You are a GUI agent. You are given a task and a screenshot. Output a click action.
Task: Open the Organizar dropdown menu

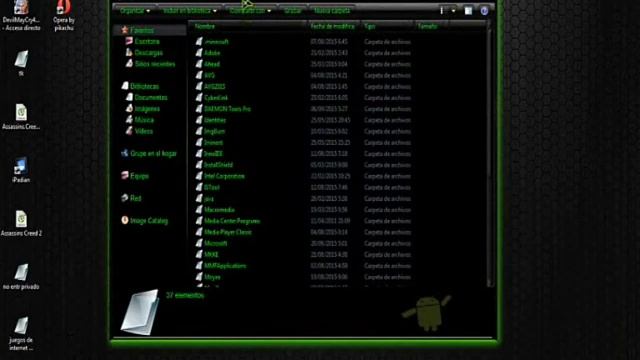pyautogui.click(x=135, y=11)
